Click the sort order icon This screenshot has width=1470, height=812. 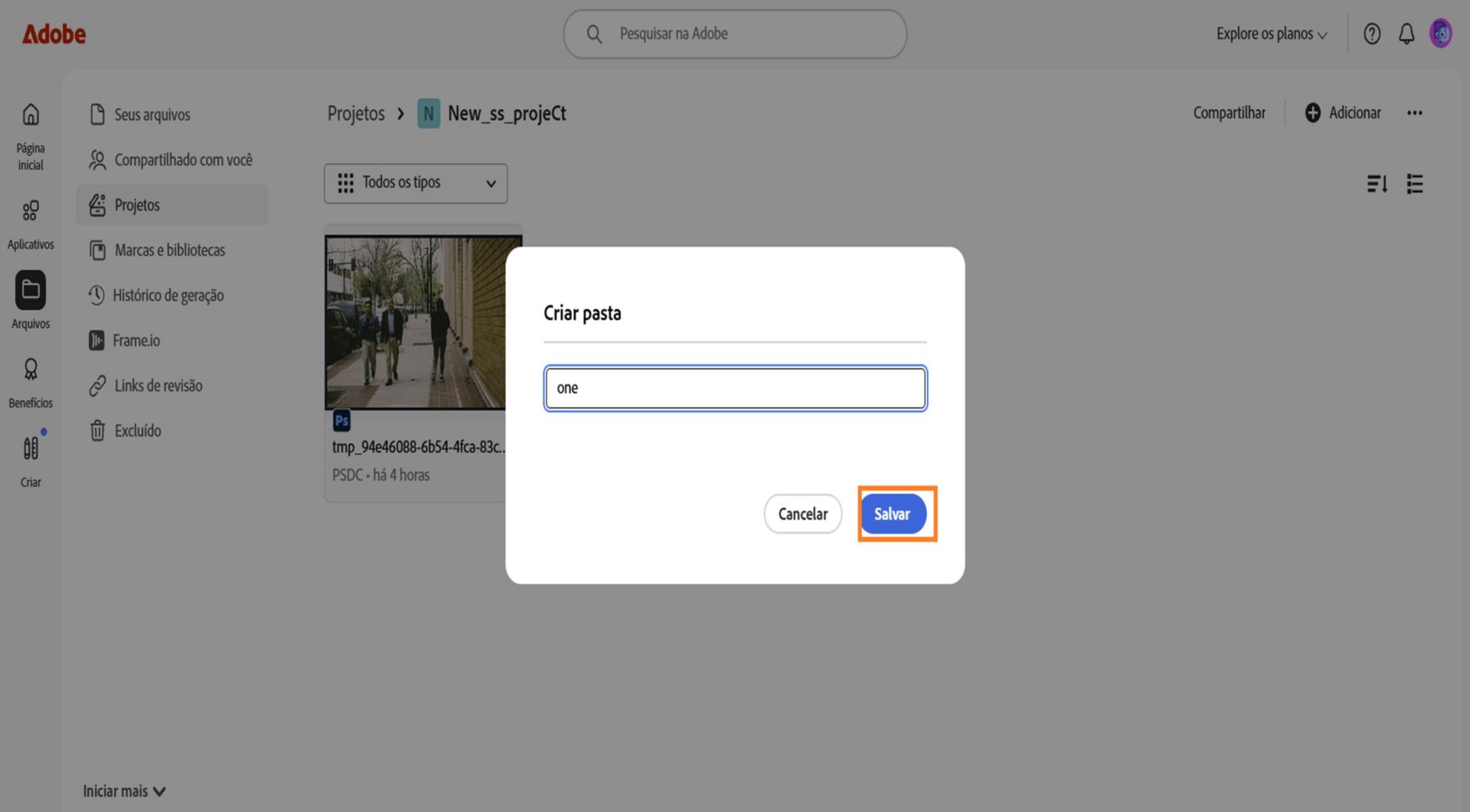click(x=1377, y=184)
